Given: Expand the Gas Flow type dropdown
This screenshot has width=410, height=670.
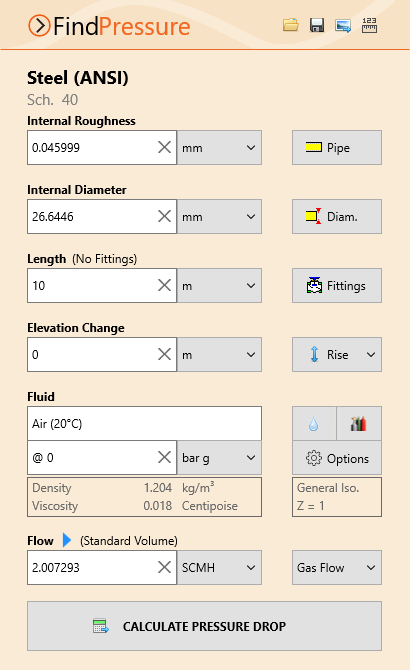Looking at the screenshot, I should [x=337, y=567].
